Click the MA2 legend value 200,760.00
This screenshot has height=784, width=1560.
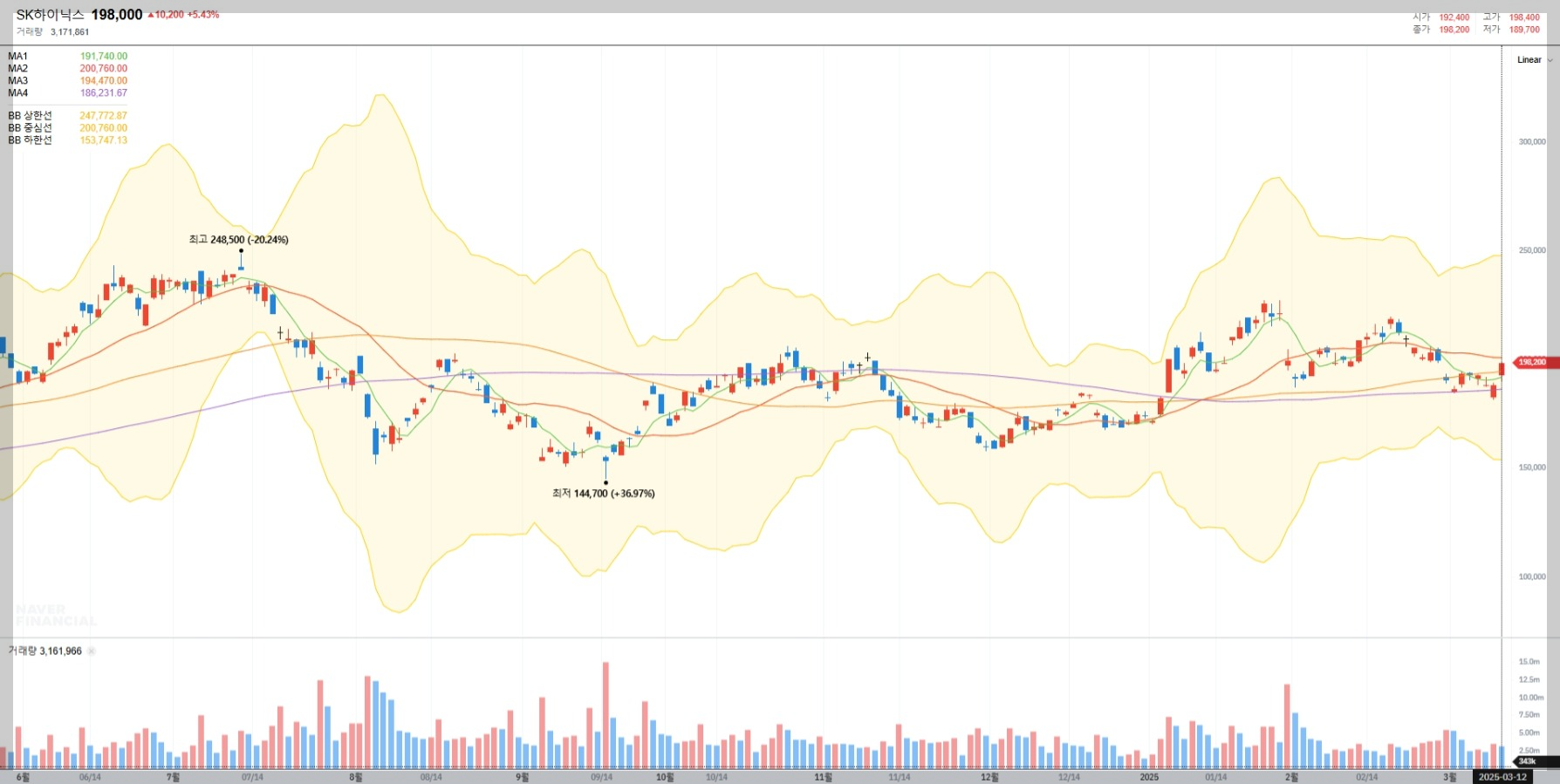pyautogui.click(x=104, y=68)
